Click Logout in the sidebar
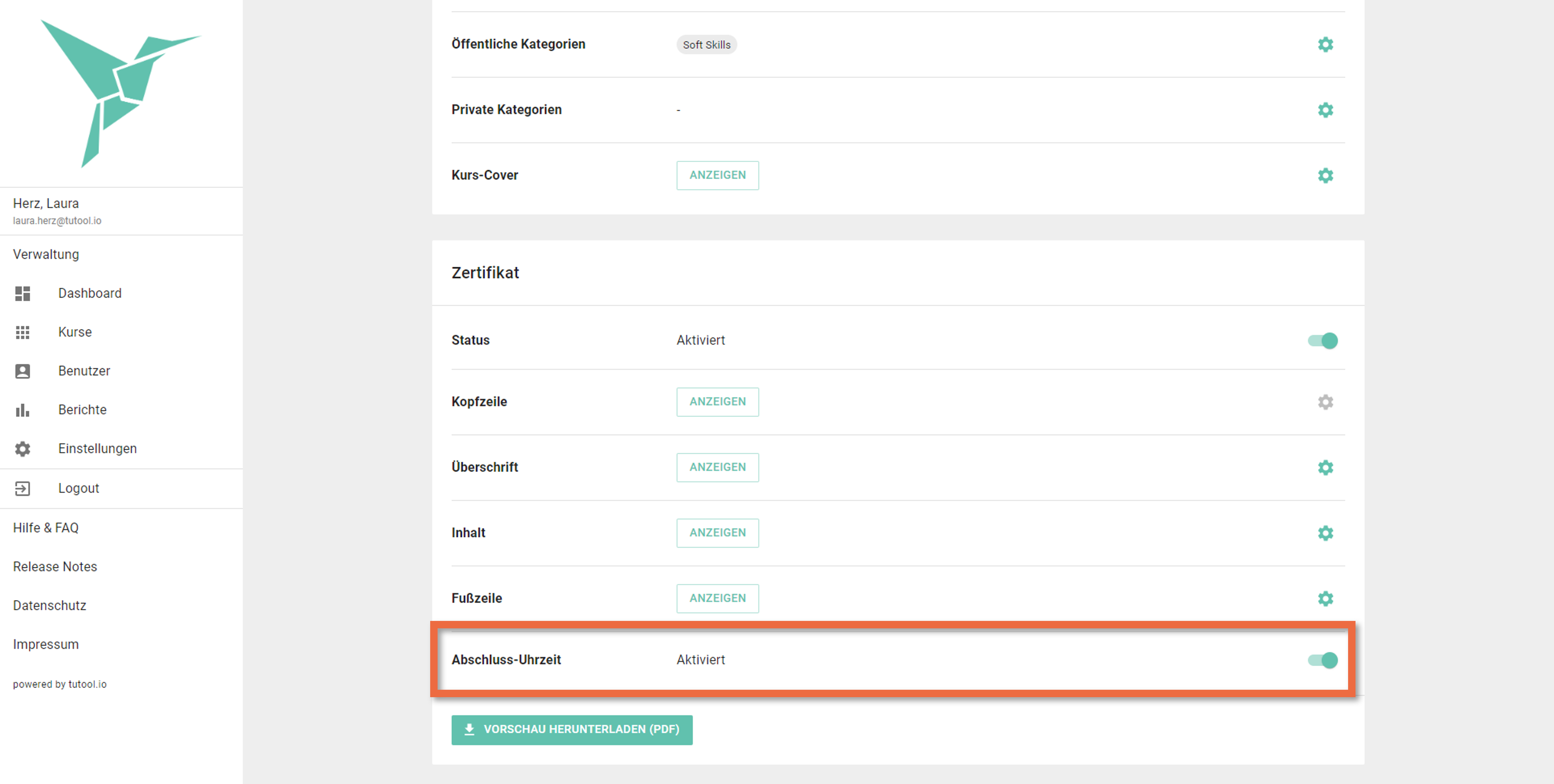This screenshot has height=784, width=1554. pyautogui.click(x=78, y=489)
